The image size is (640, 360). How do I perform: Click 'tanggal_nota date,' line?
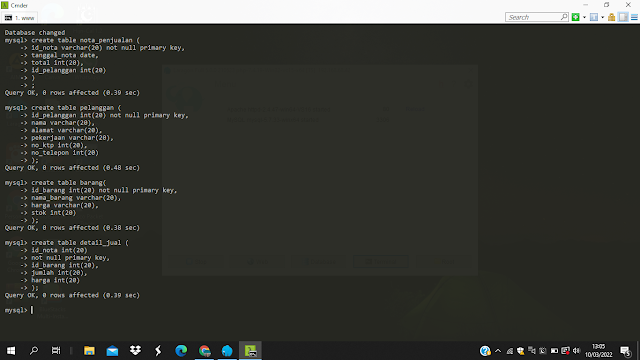pyautogui.click(x=64, y=55)
